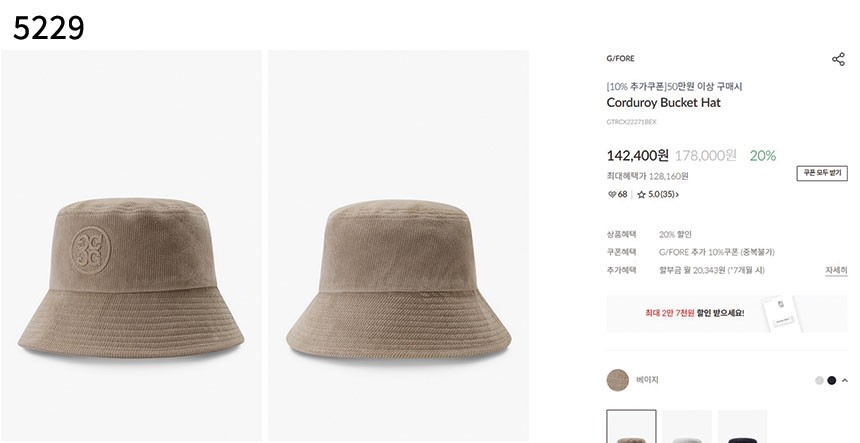Select the gray hat thumbnail
The image size is (860, 443).
[x=687, y=428]
